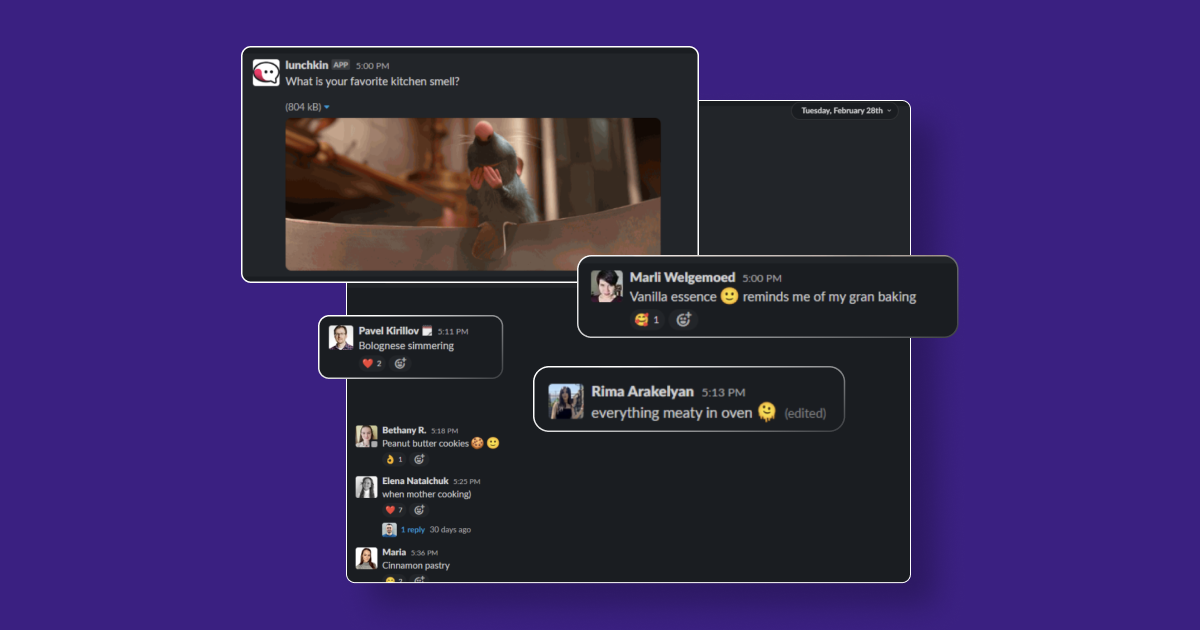Click the 'when mother cooking)' message

coord(426,494)
